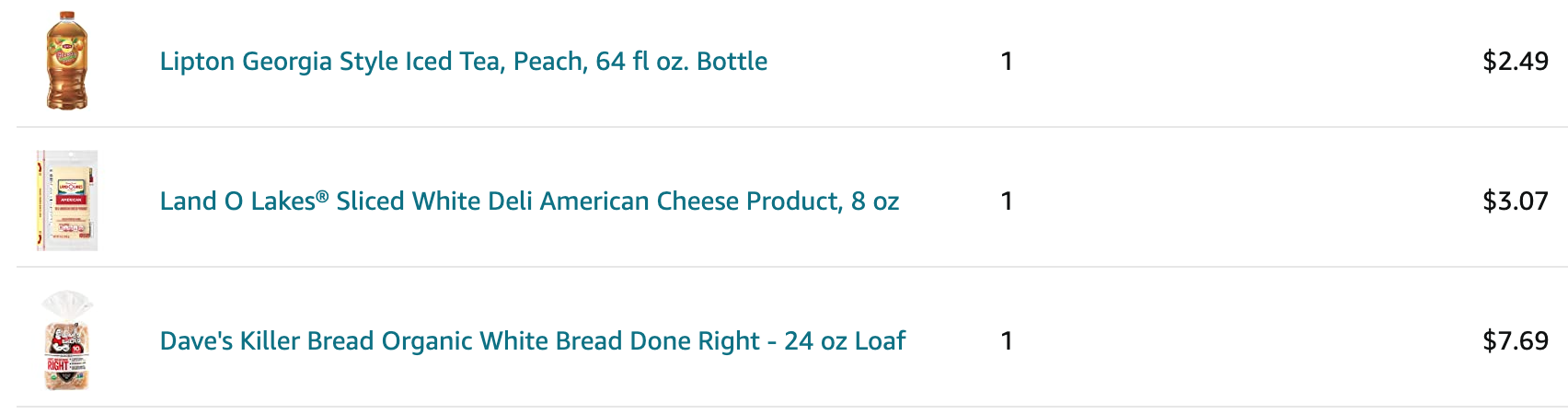Screen dimensions: 1568x414
Task: Click the $2.49 price
Action: (1515, 61)
